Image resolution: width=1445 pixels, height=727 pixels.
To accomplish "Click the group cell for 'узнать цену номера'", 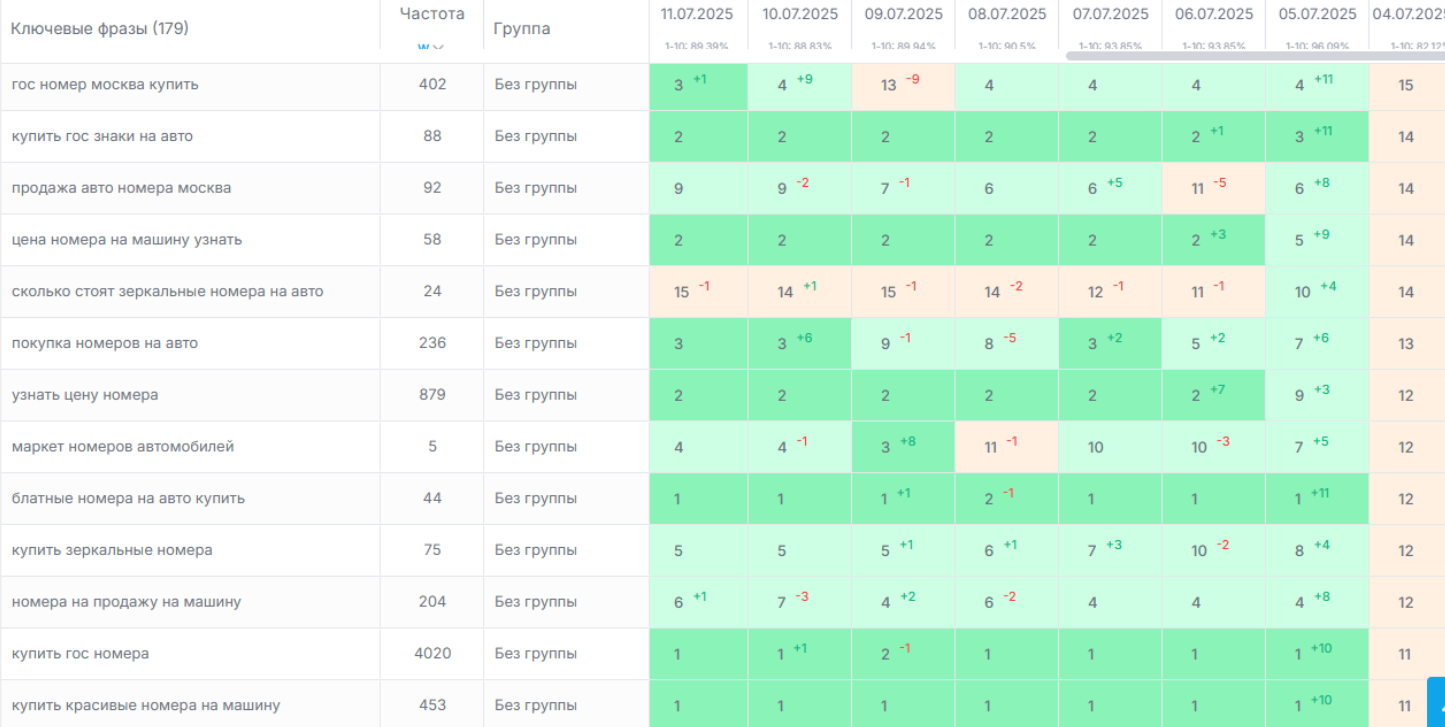I will (x=536, y=395).
